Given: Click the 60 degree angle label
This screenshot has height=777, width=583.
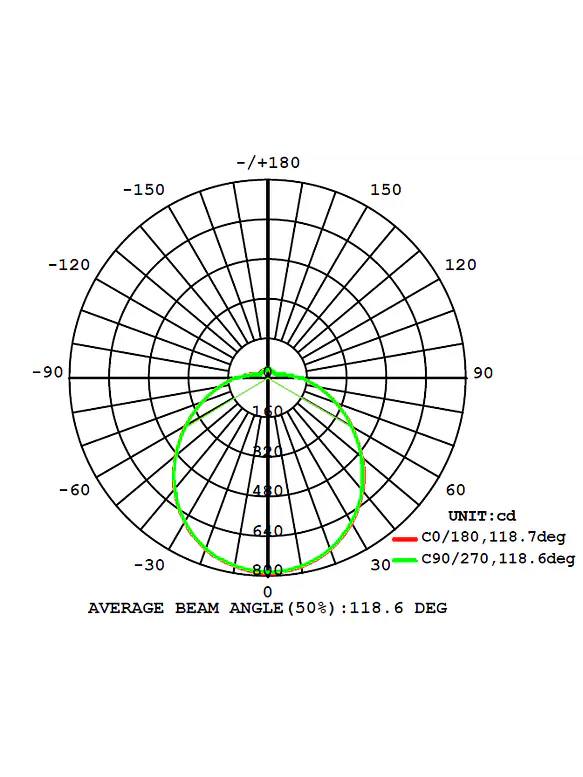Looking at the screenshot, I should point(455,490).
